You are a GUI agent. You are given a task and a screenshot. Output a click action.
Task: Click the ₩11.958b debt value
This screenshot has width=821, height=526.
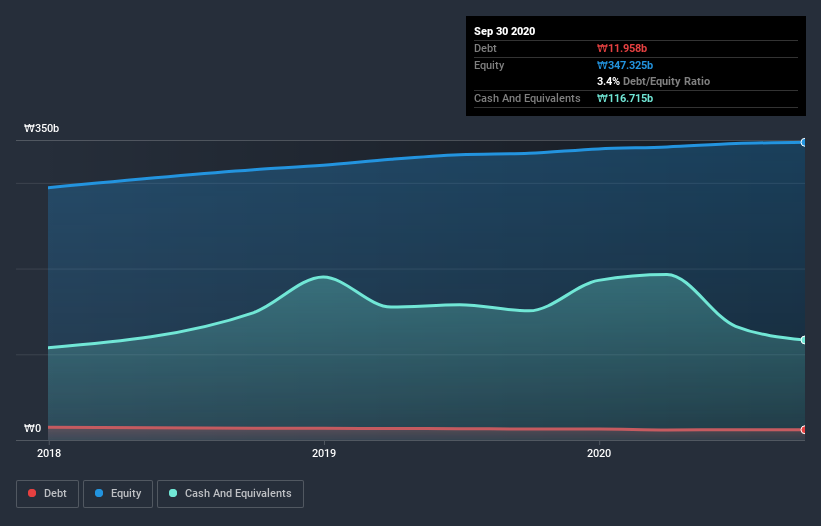pos(622,48)
